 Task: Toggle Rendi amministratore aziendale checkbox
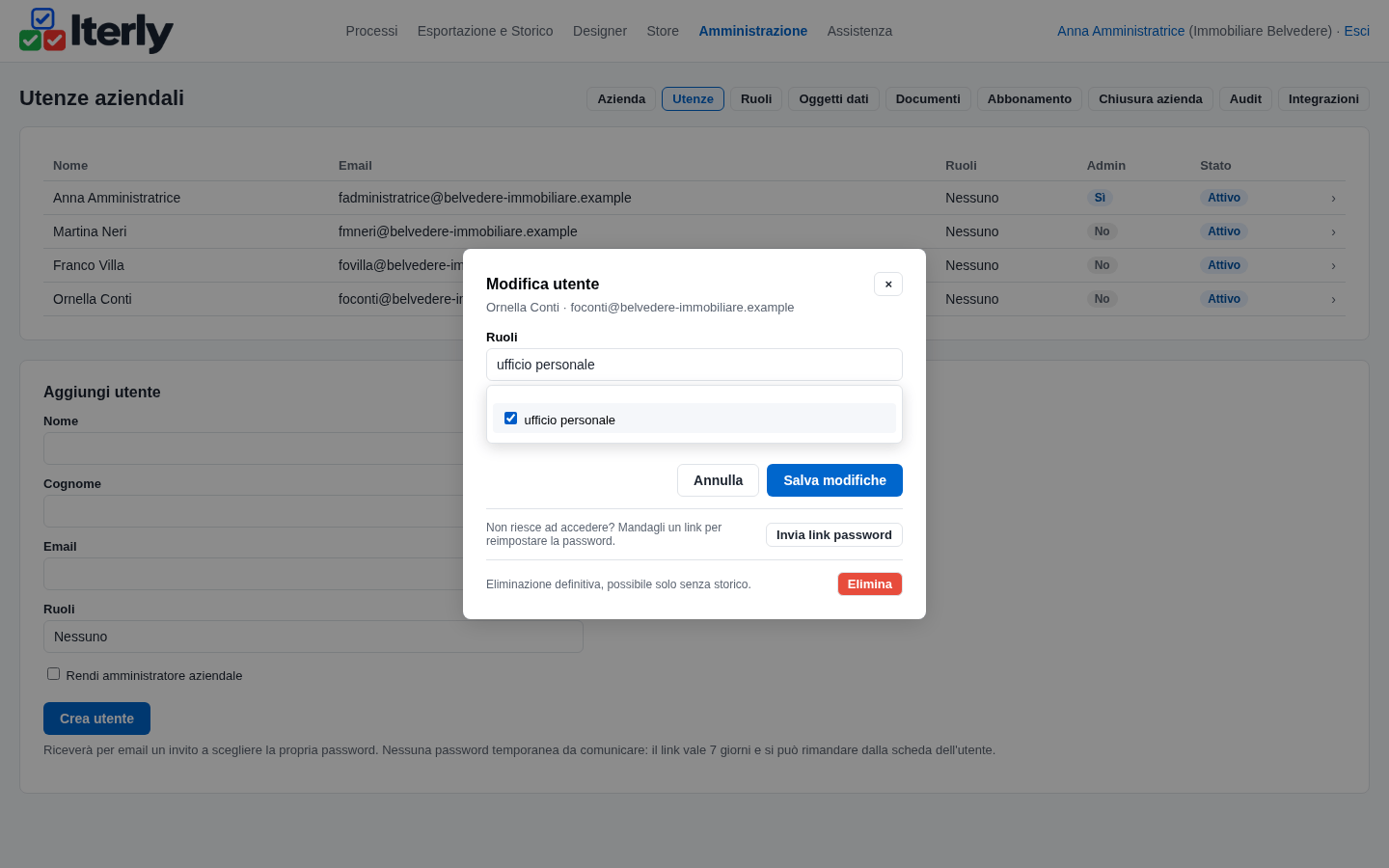[x=53, y=674]
